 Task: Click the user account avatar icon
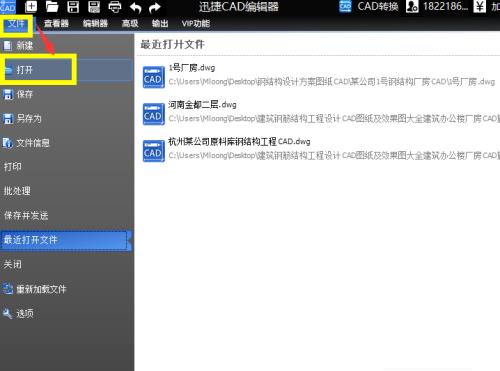[x=412, y=6]
